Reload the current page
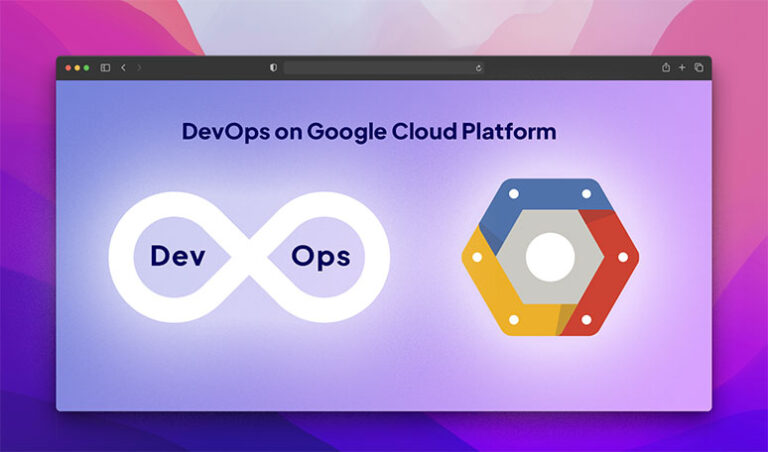The width and height of the screenshot is (768, 452). 479,68
